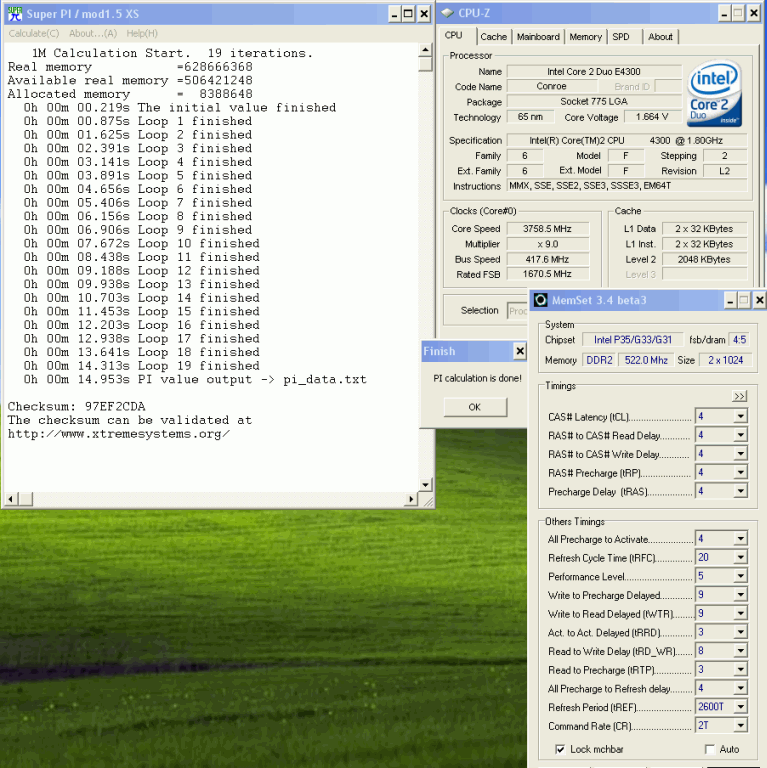The height and width of the screenshot is (768, 767).
Task: Close the Finish dialog
Action: (x=520, y=351)
